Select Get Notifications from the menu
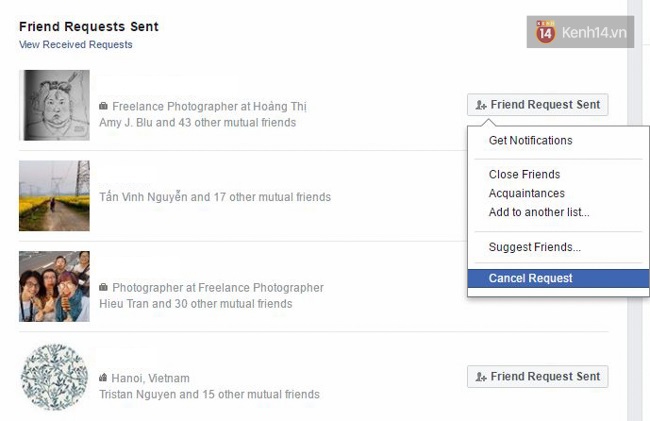The width and height of the screenshot is (650, 421). click(x=530, y=140)
